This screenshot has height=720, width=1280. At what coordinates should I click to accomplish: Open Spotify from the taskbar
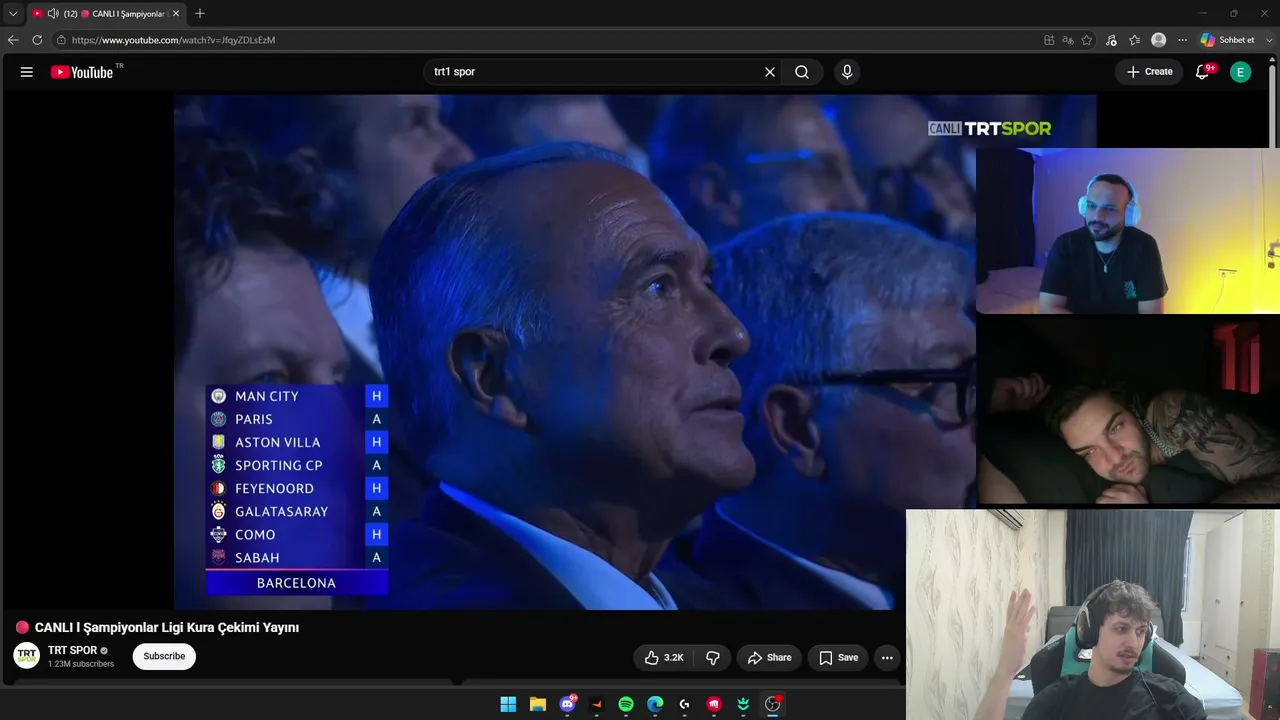click(626, 704)
